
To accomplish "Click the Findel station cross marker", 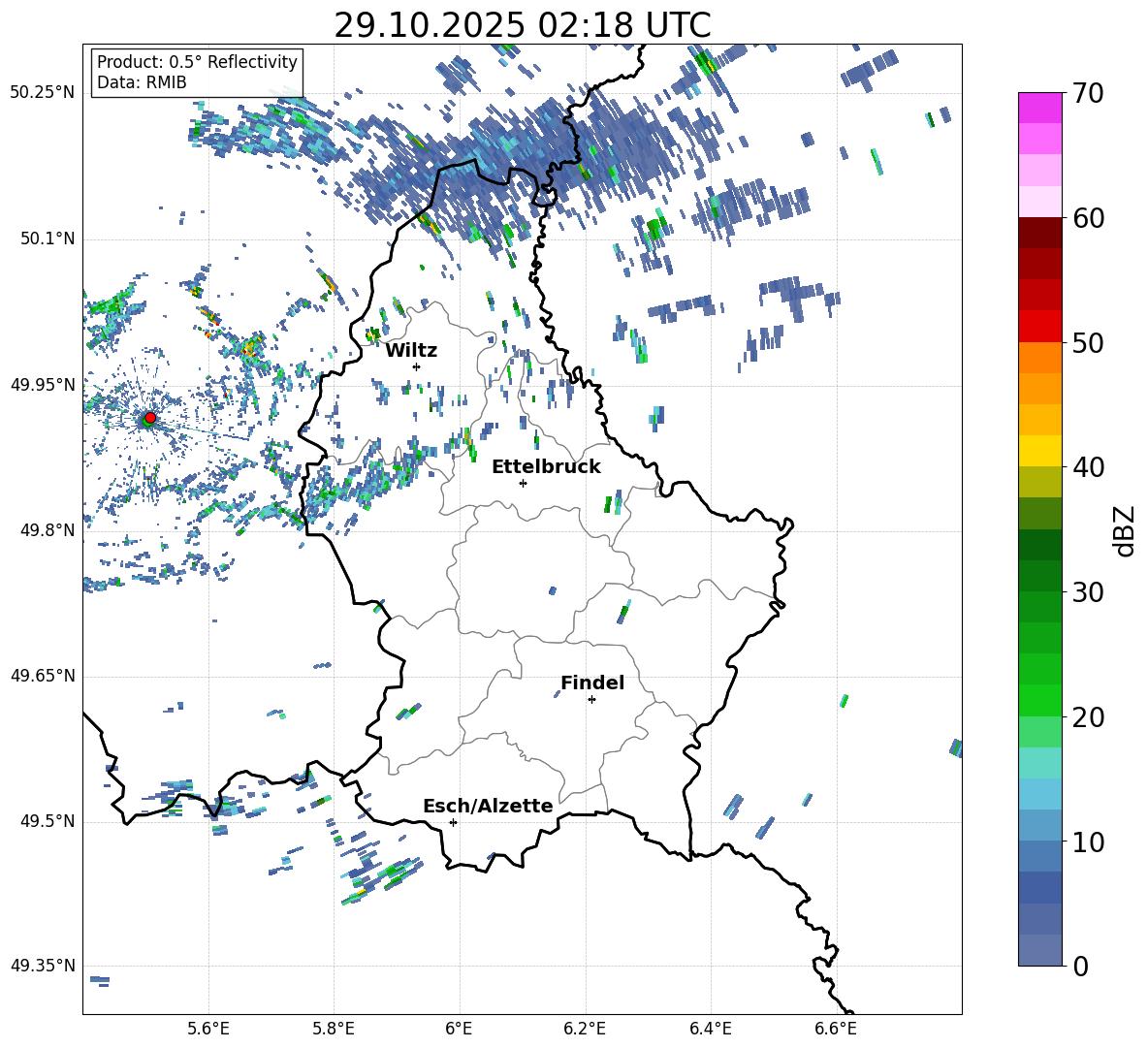I will 591,699.
